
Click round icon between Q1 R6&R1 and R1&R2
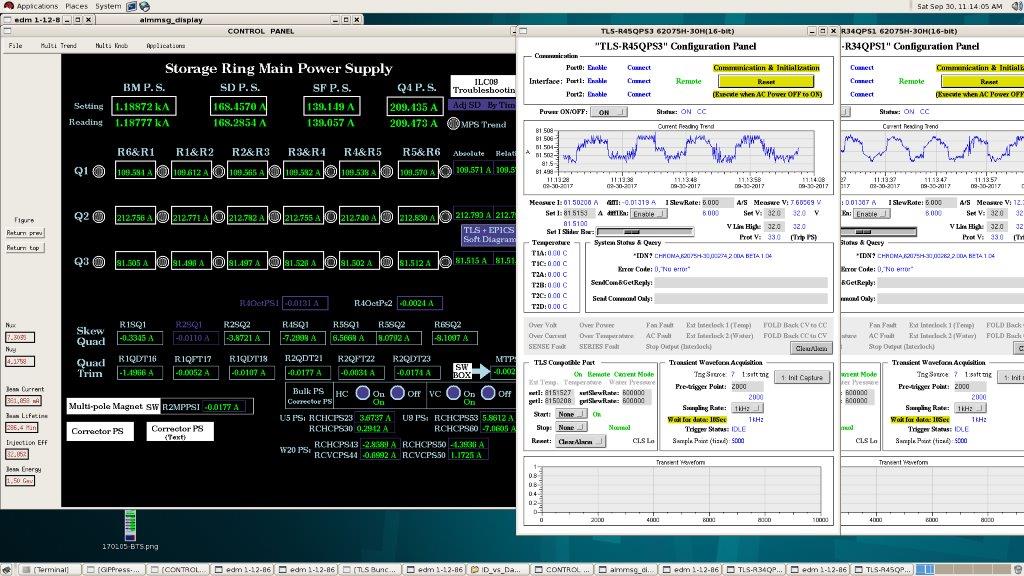tap(163, 171)
